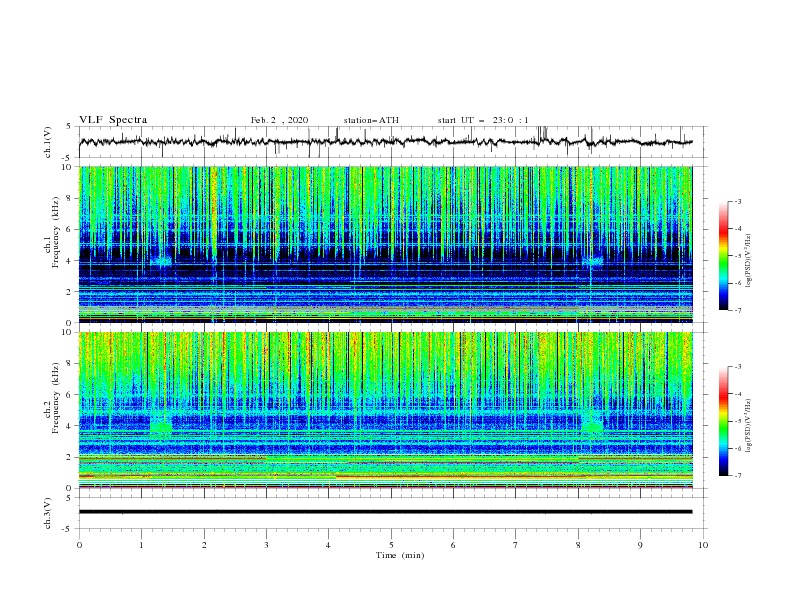Viewport: 792px width, 612px height.
Task: Click the ch.1 spectrogram color bar
Action: pos(723,256)
